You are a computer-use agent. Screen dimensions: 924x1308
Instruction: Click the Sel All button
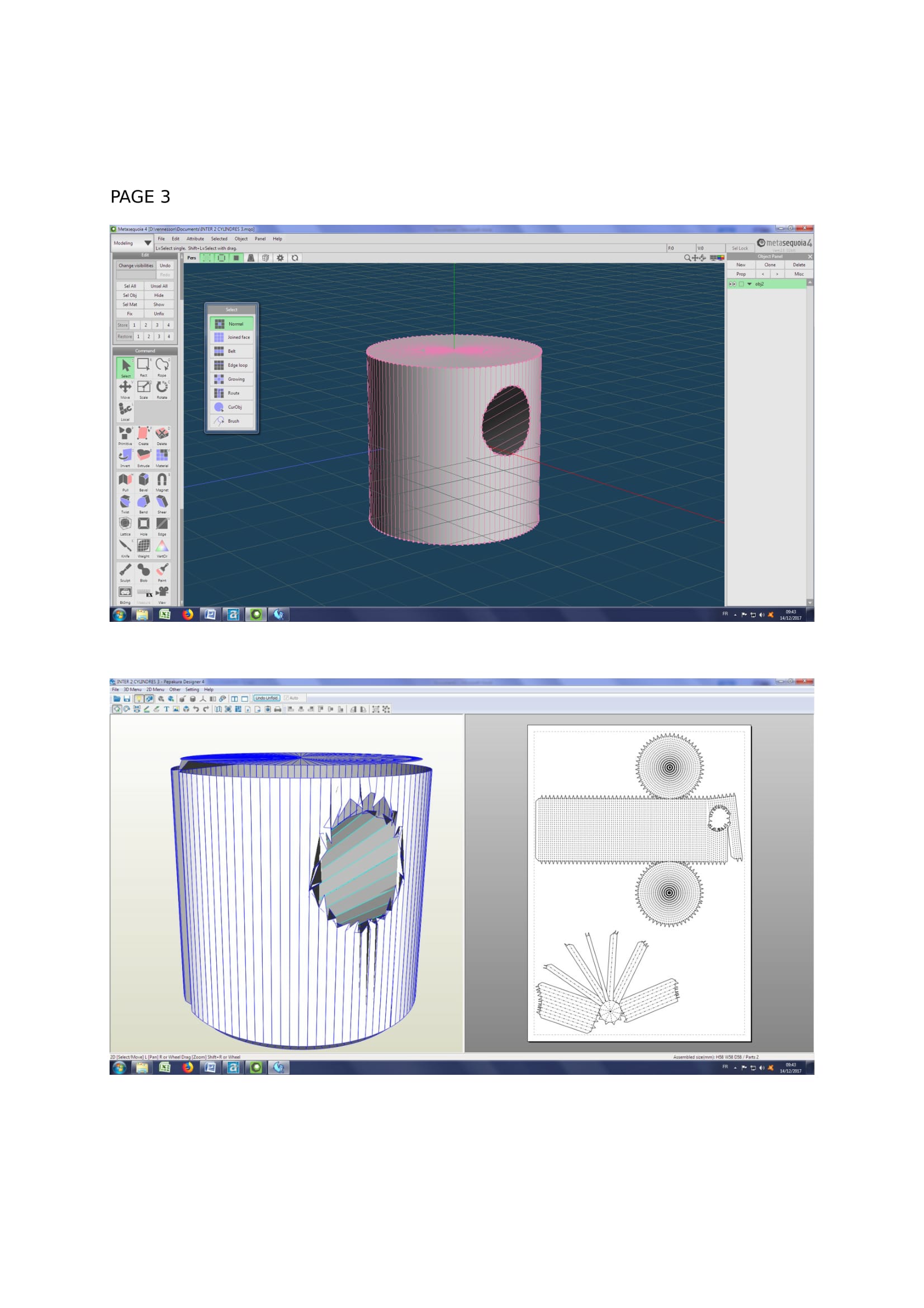130,286
